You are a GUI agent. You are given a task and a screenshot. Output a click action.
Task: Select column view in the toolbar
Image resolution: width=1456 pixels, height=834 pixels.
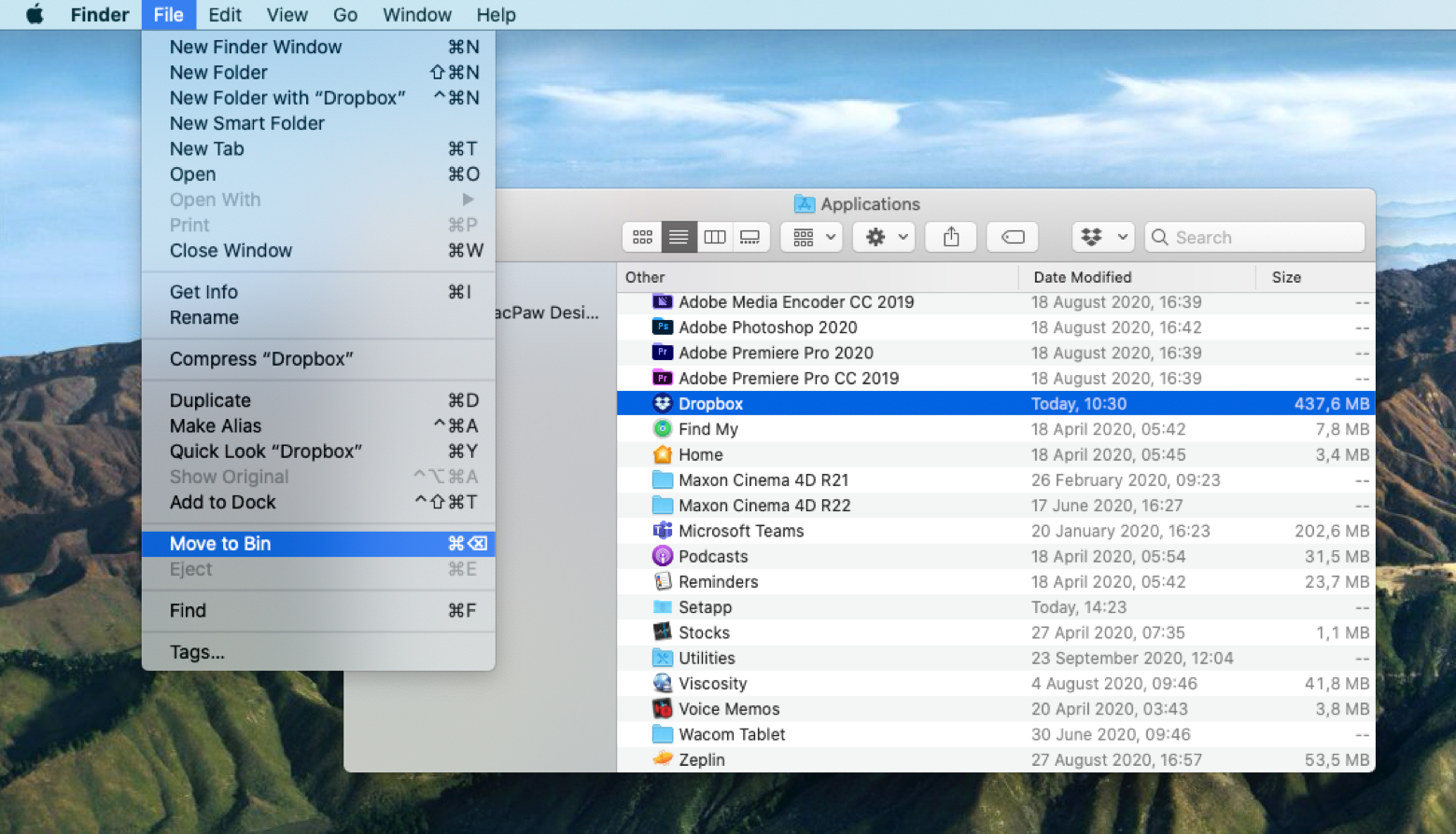[x=715, y=237]
